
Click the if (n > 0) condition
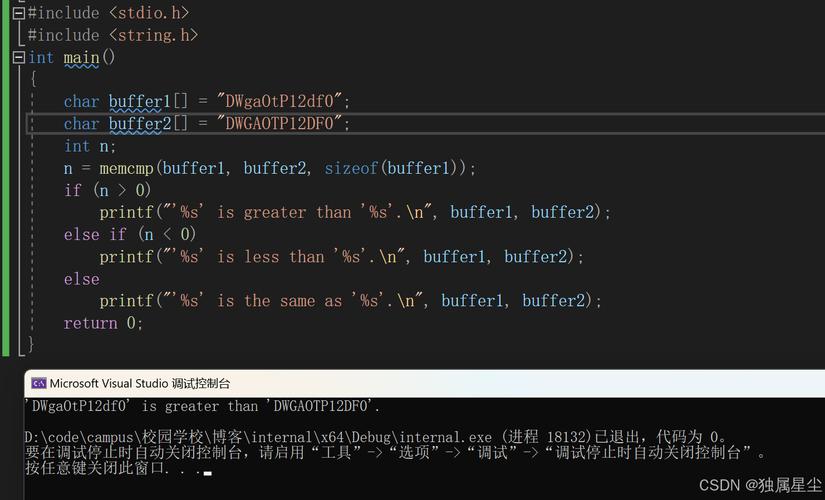[107, 190]
